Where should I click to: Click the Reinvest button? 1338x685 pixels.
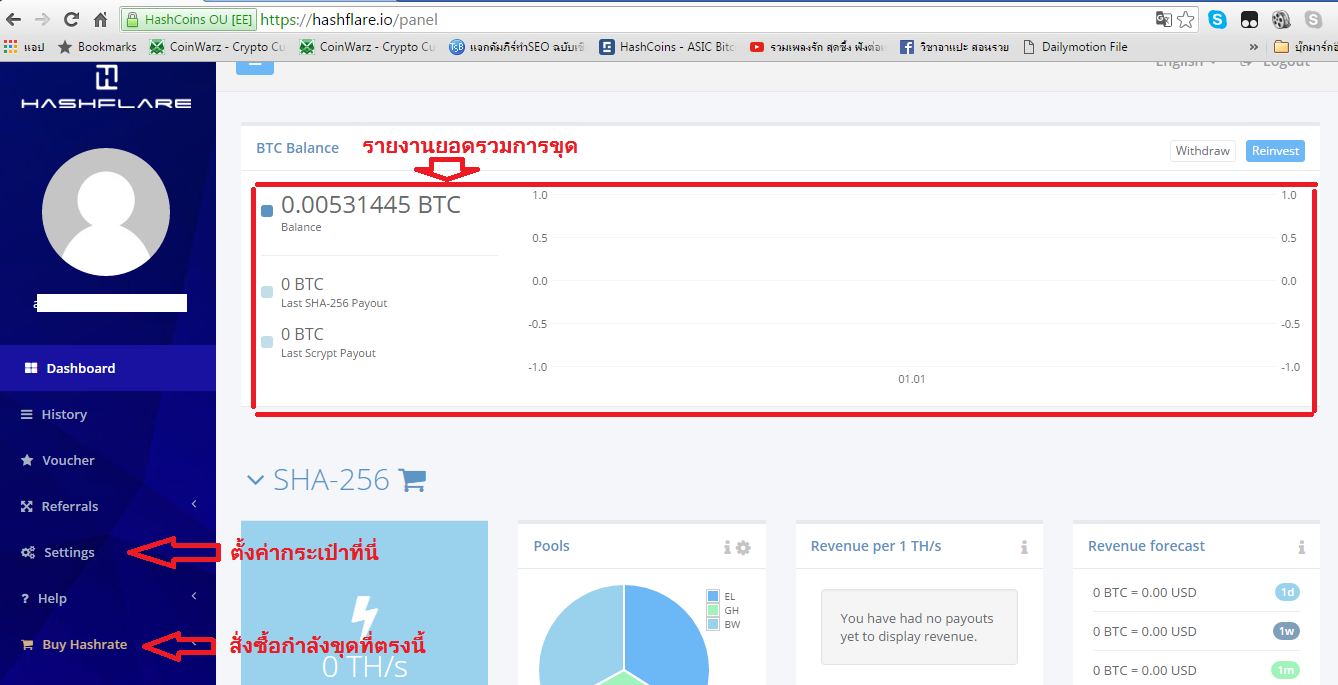pos(1275,151)
